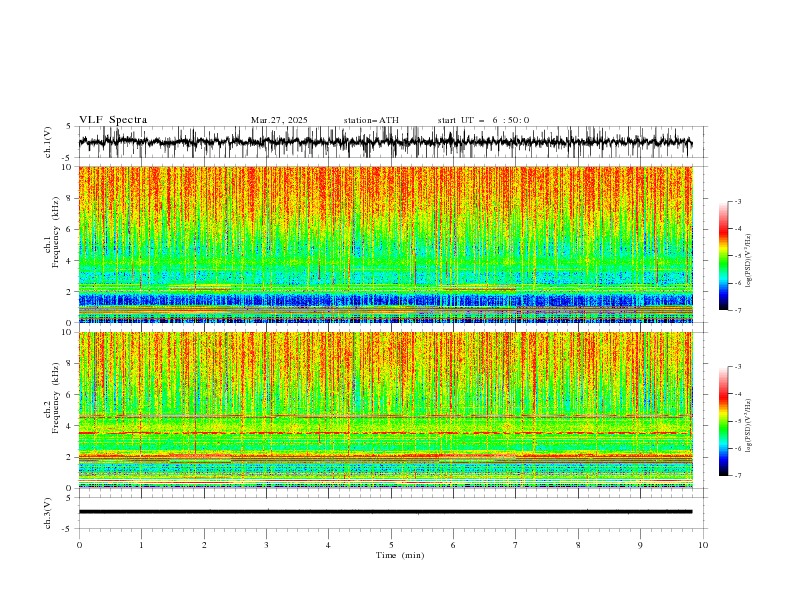
Task: Click the "-7" tick on ch.1 colorbar
Action: click(x=738, y=310)
